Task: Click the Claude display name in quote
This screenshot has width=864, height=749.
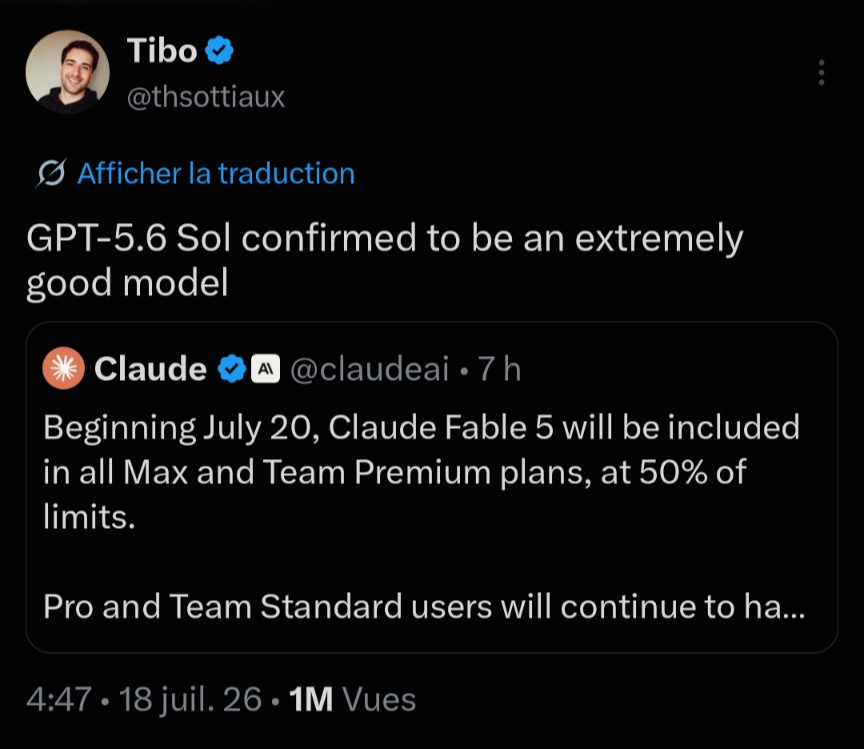Action: [150, 369]
